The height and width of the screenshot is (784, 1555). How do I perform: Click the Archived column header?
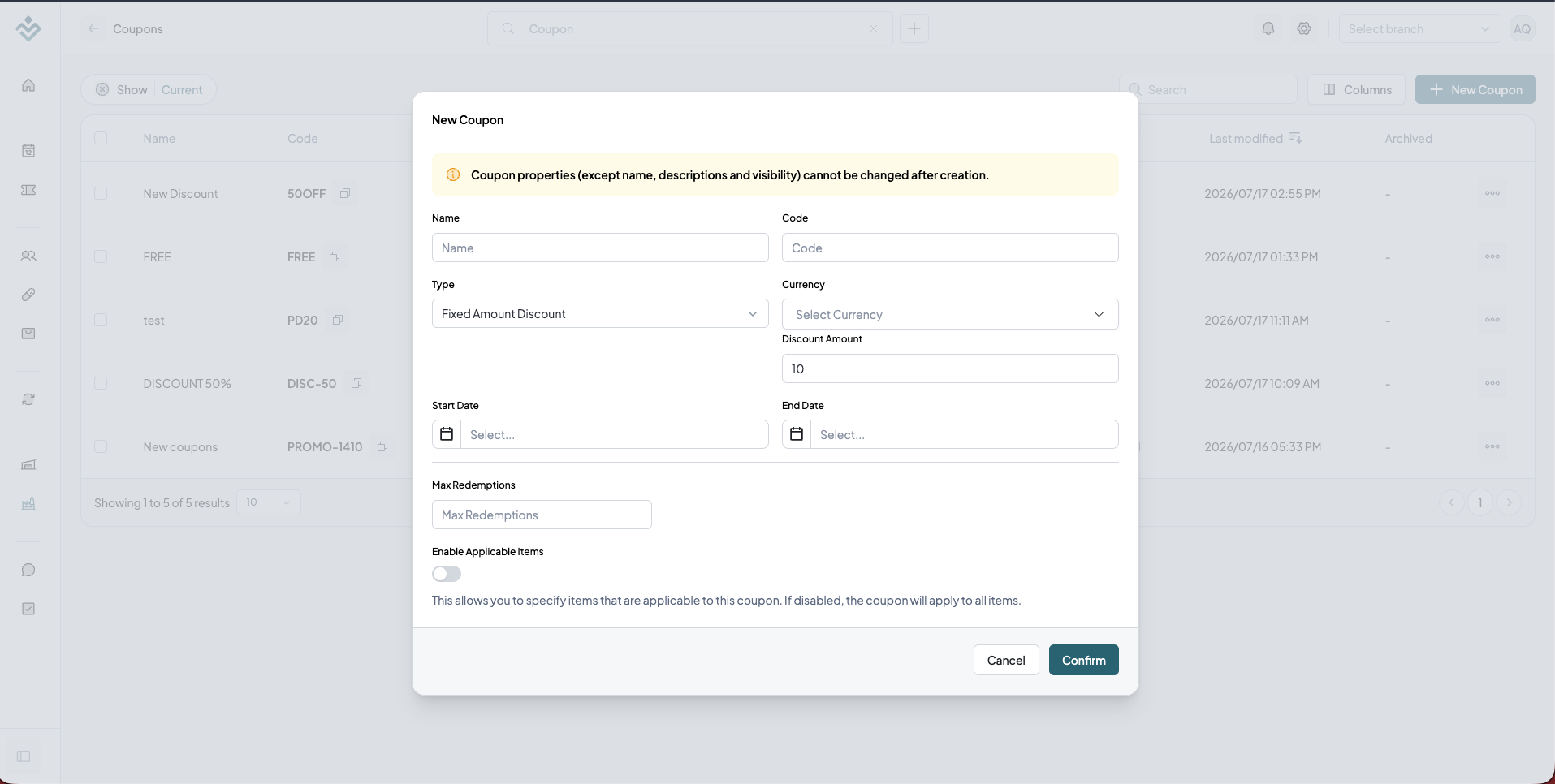(x=1408, y=138)
